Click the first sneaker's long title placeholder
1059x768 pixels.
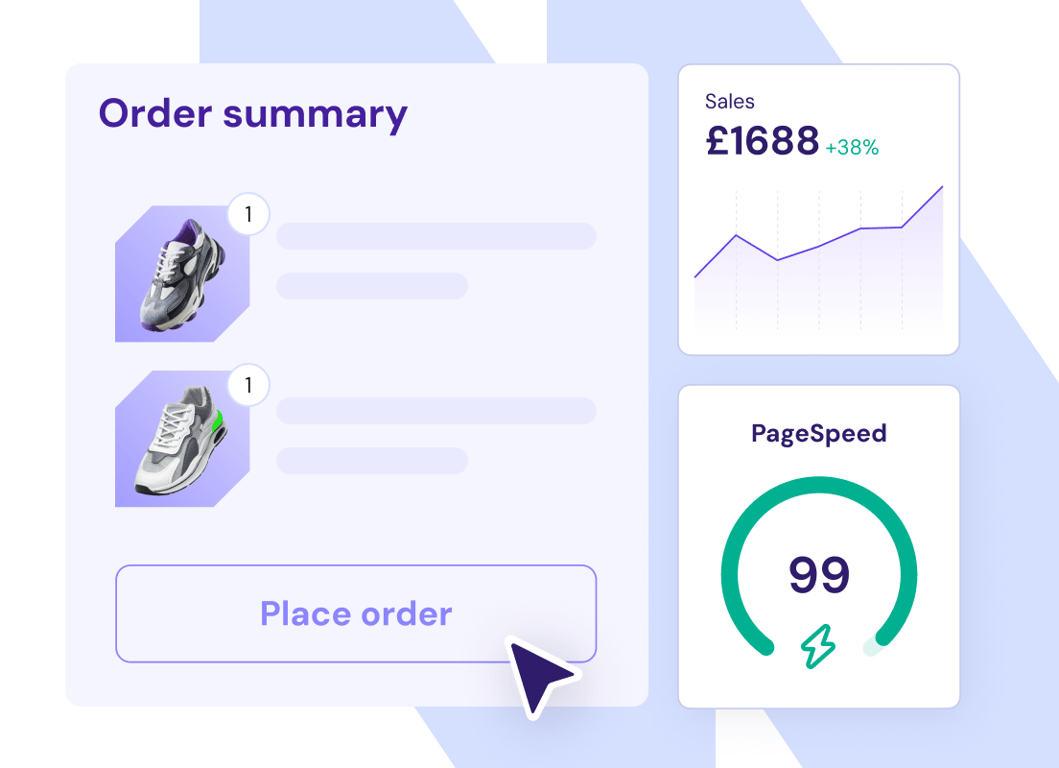(436, 236)
